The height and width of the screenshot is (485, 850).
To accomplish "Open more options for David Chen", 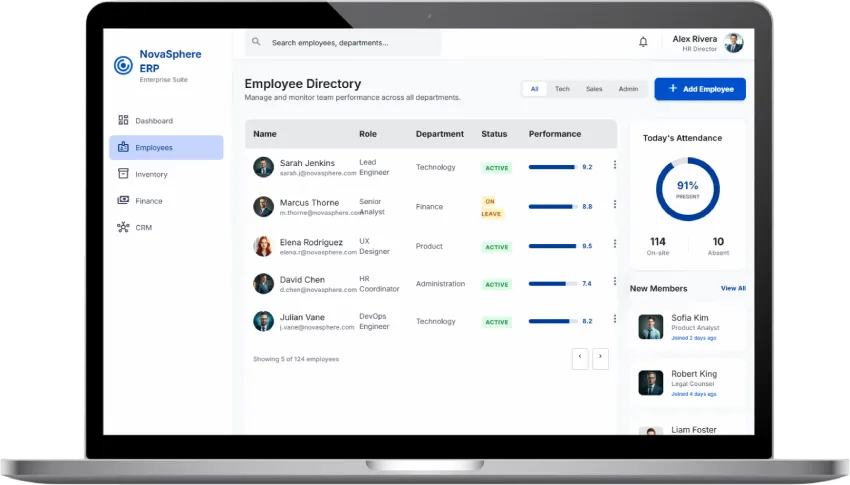I will point(615,281).
